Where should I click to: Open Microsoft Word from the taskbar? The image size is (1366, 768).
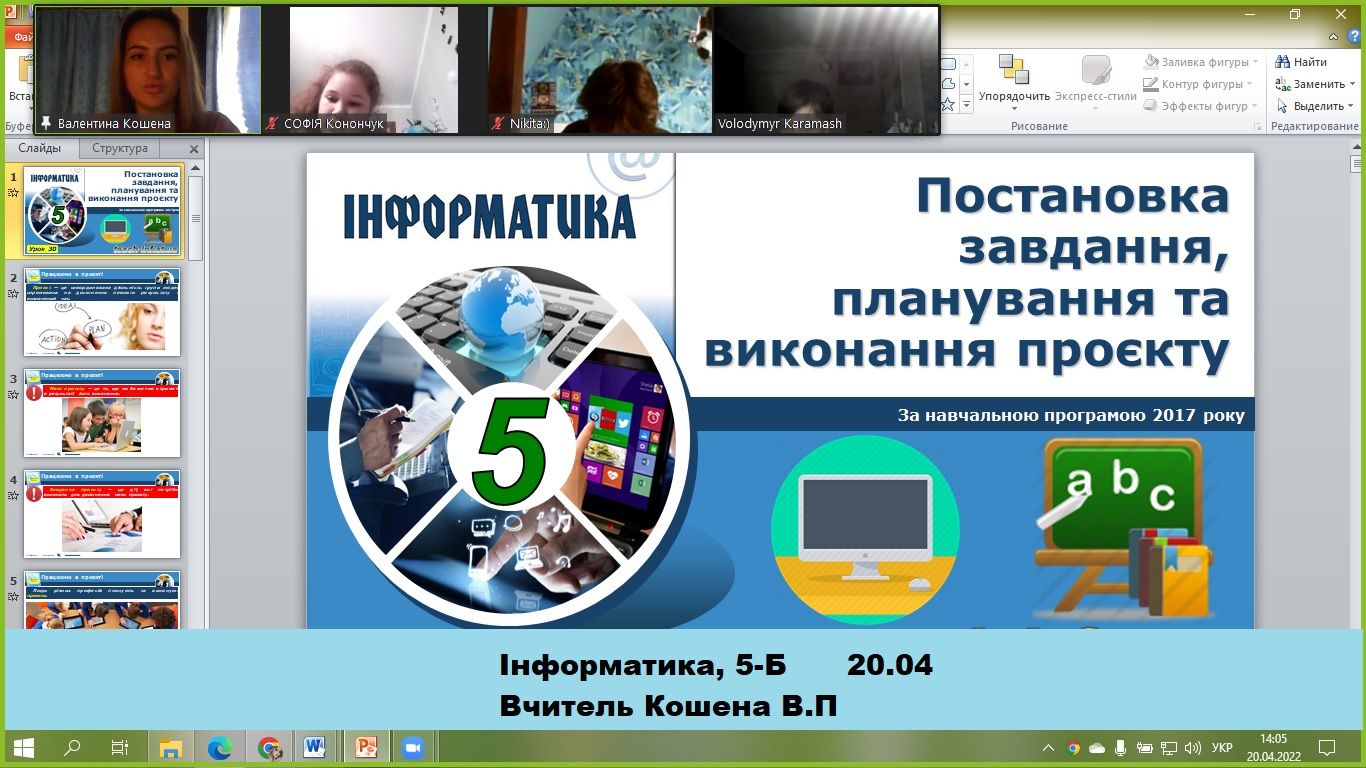[315, 747]
